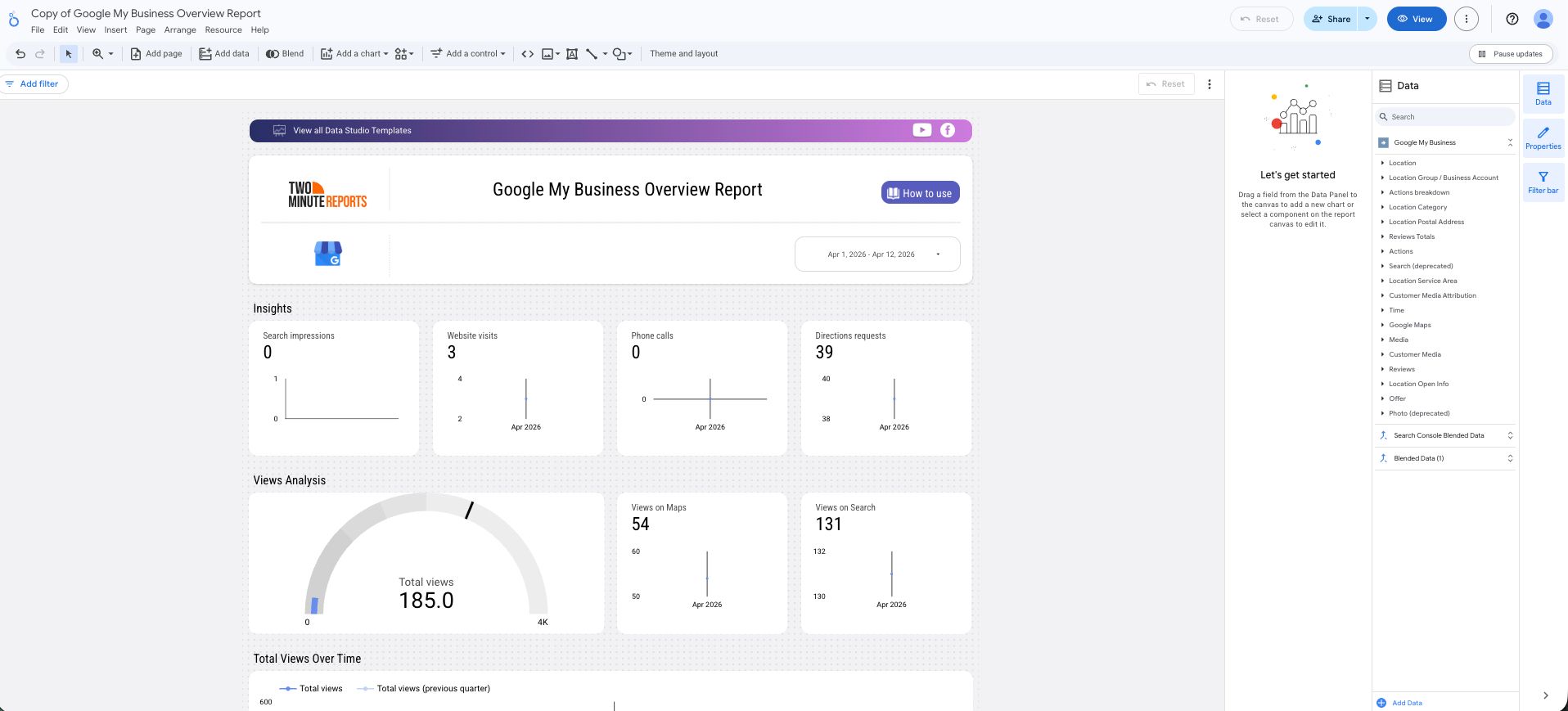Click the Add filter chip
The image size is (1568, 711).
tap(33, 83)
